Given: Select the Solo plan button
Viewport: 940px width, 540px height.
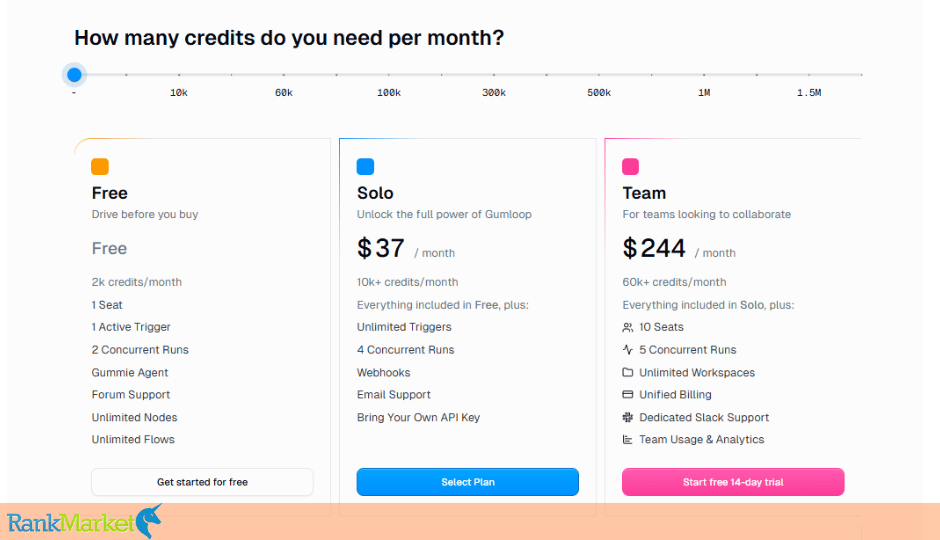Looking at the screenshot, I should [468, 482].
